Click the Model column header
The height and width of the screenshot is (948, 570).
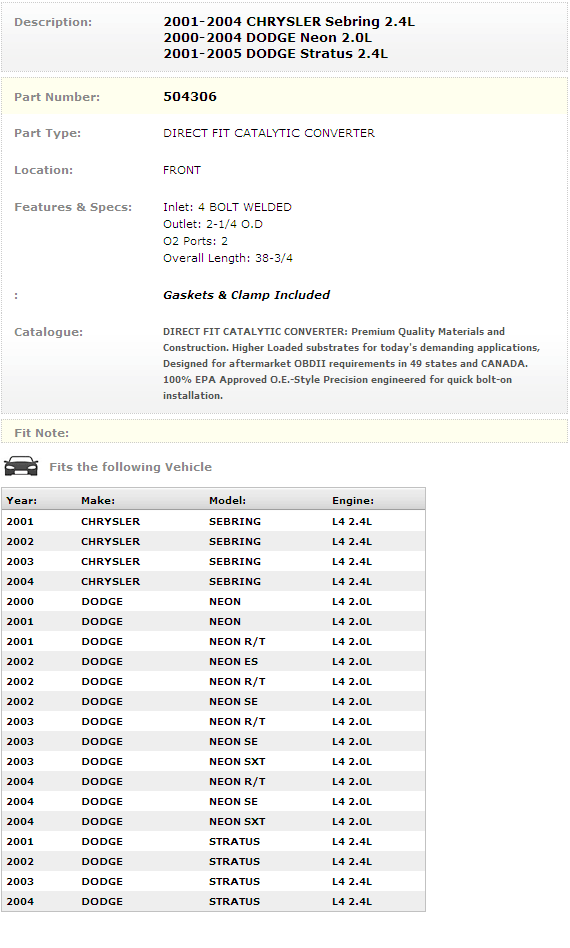point(227,501)
